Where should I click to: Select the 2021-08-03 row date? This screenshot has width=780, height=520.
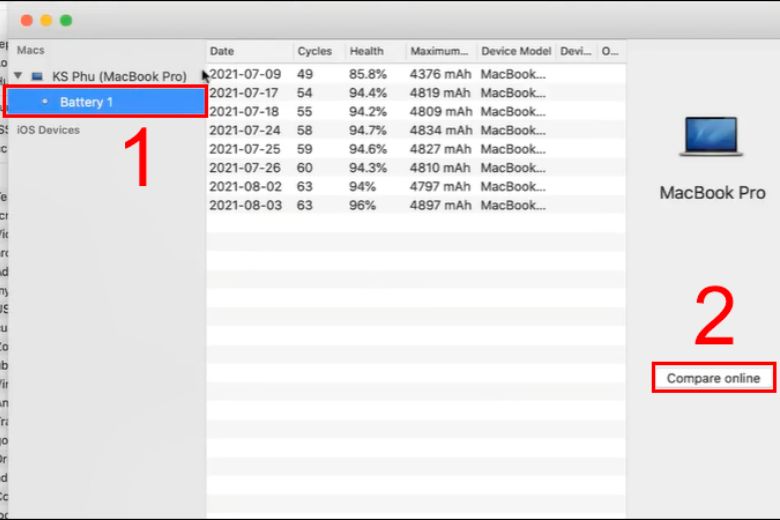pyautogui.click(x=245, y=205)
